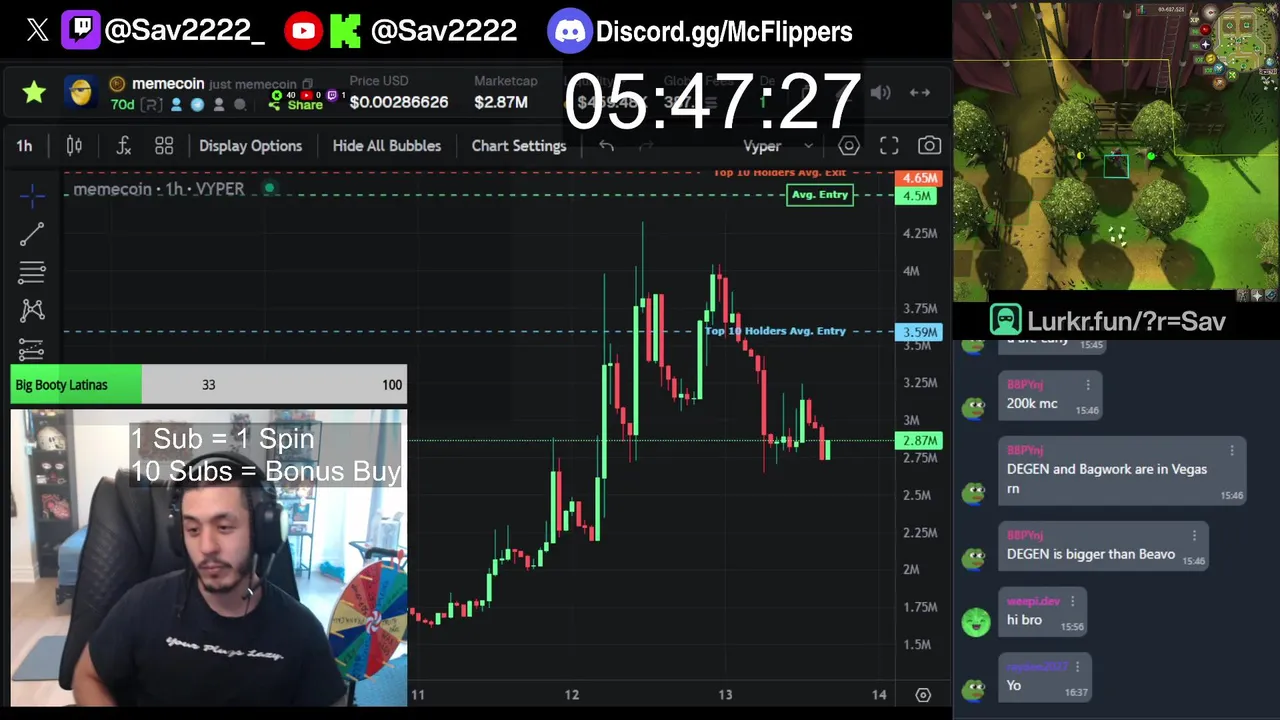
Task: Click the memecoin · 1h · VYPER chart legend
Action: click(159, 189)
